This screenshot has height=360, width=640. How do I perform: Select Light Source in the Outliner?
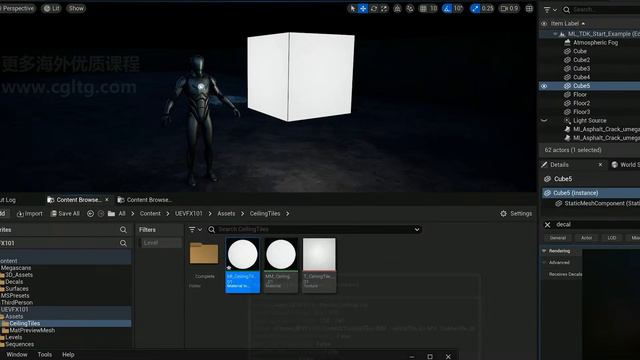589,121
